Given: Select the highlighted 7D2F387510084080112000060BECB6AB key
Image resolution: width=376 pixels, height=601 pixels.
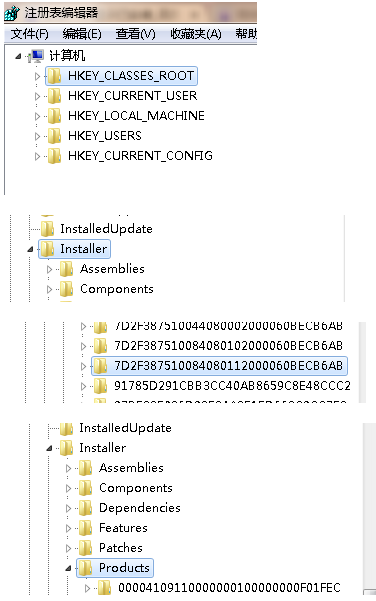Looking at the screenshot, I should [228, 366].
